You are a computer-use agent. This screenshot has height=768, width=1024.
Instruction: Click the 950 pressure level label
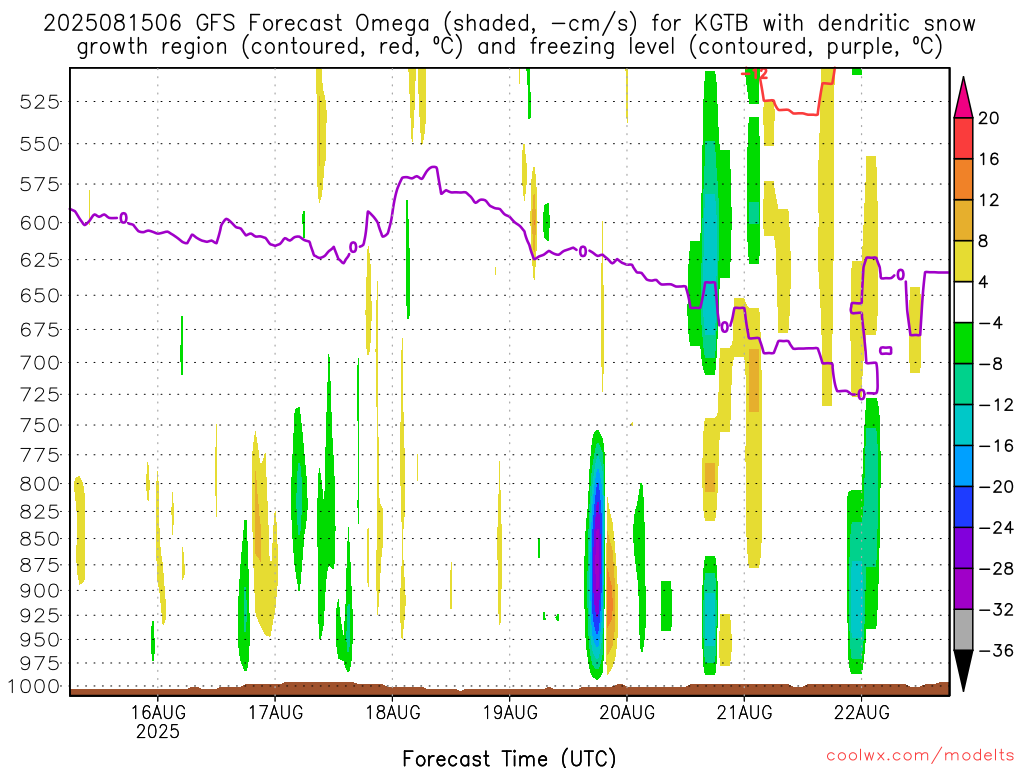(x=39, y=639)
